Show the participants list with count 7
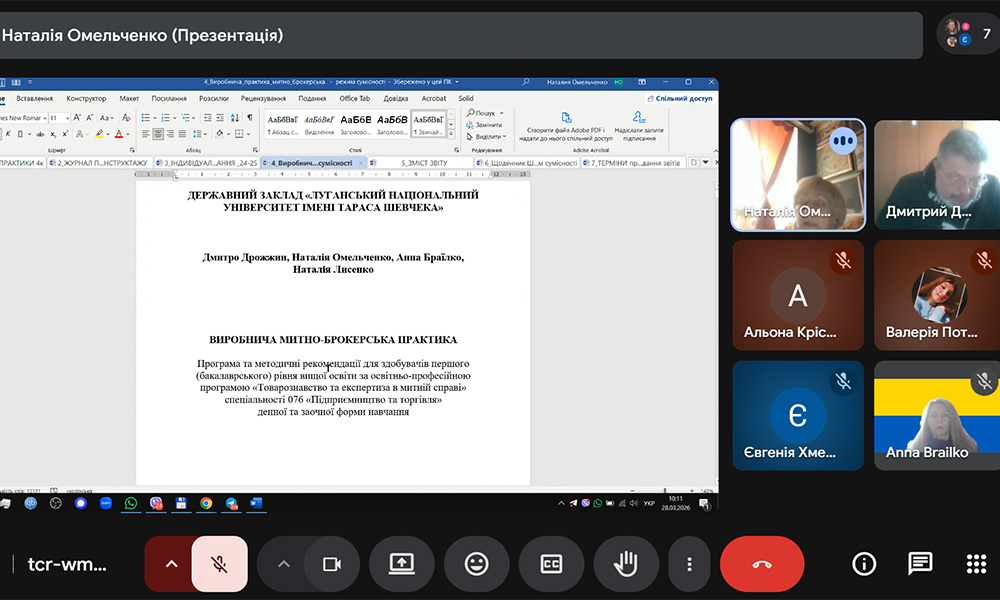Screen dimensions: 1000x600 tap(967, 34)
